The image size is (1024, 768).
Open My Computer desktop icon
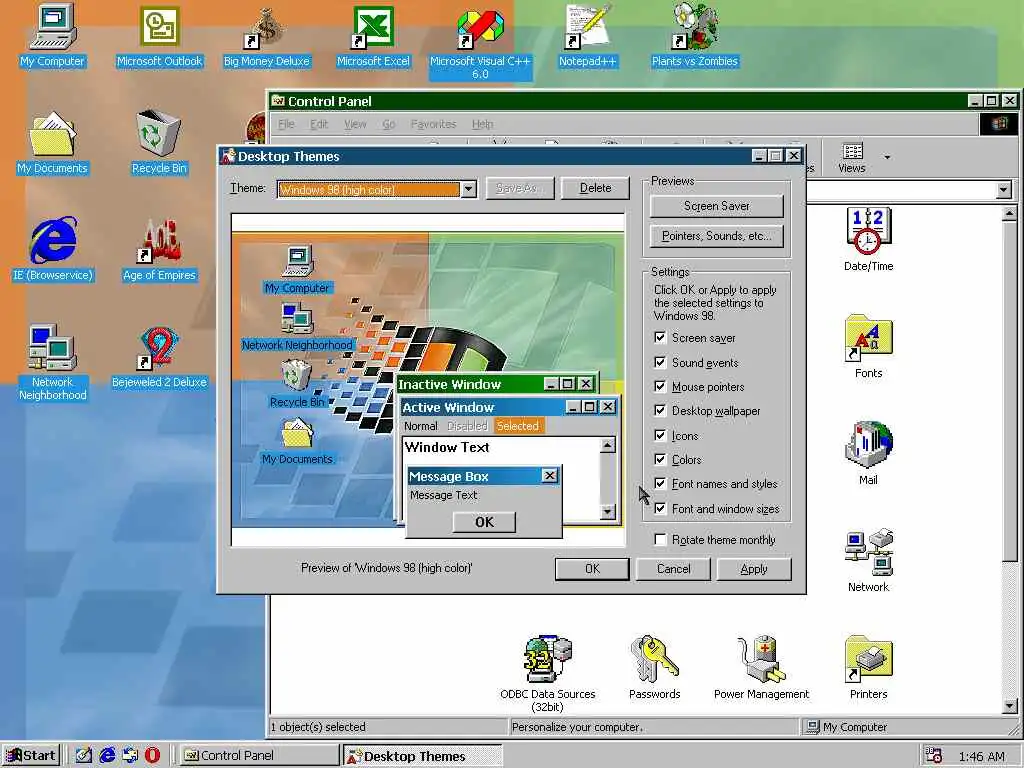52,35
